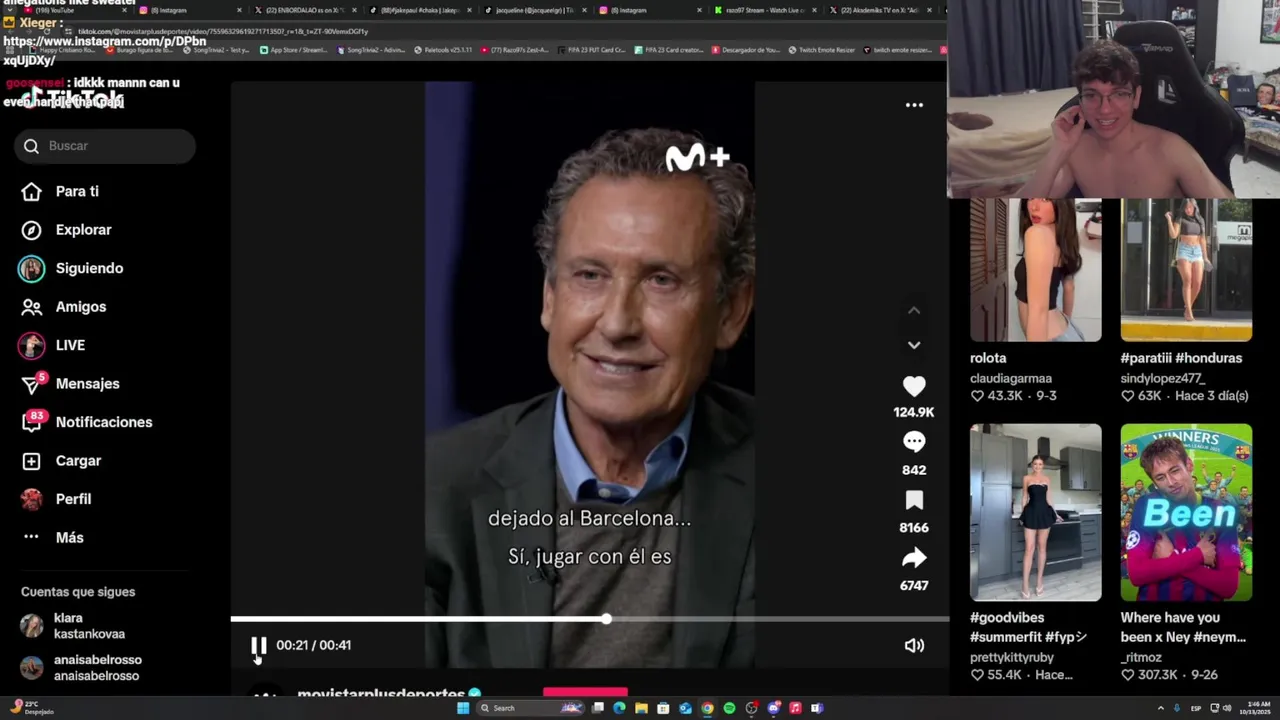Mute the video with speaker icon

(x=914, y=646)
